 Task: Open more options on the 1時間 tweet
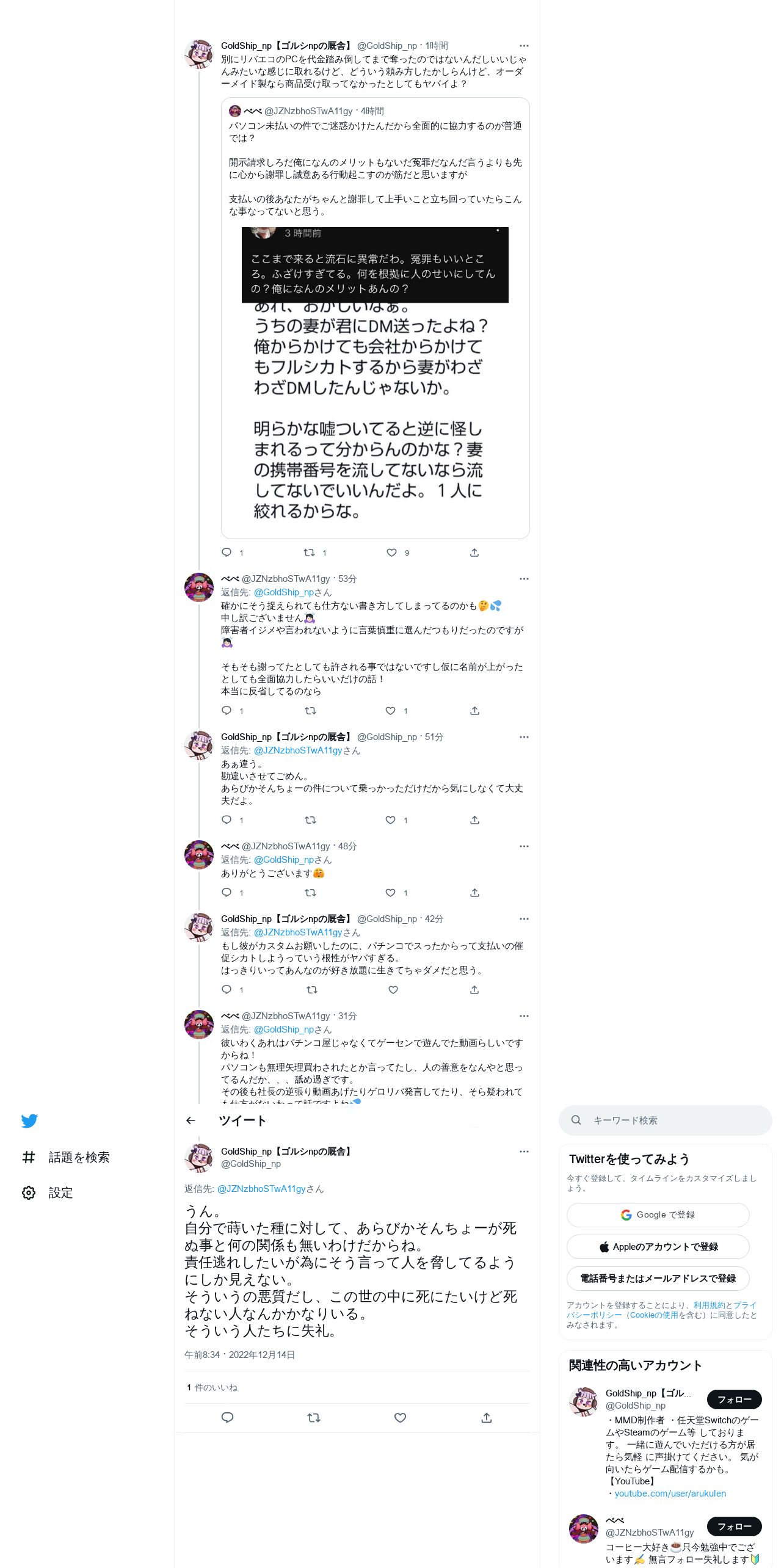[524, 46]
